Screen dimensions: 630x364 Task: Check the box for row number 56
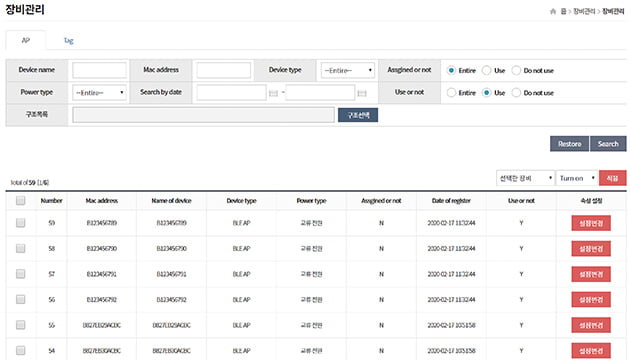(x=20, y=299)
